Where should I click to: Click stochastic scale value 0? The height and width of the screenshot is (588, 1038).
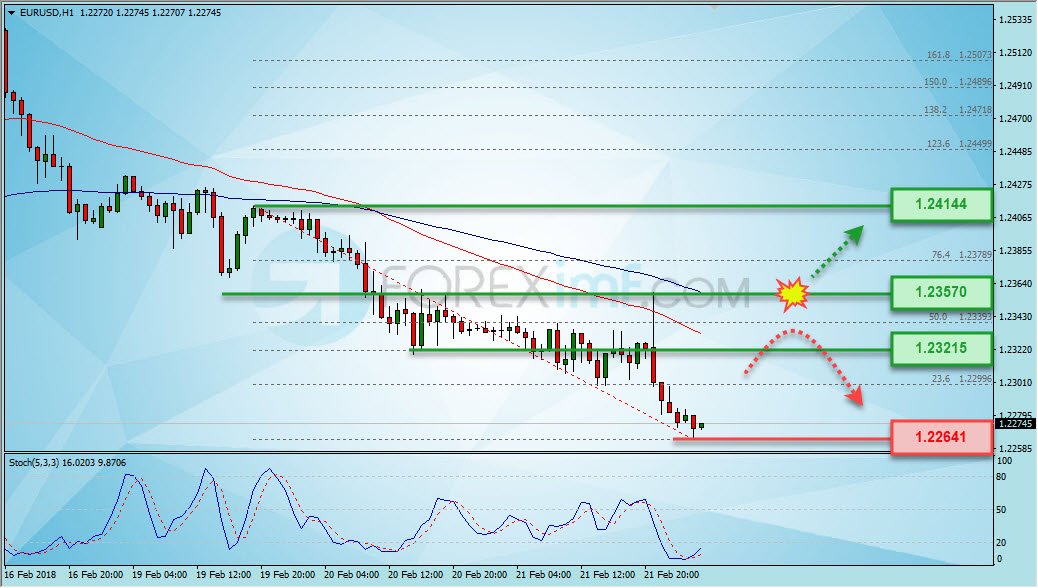(1000, 560)
